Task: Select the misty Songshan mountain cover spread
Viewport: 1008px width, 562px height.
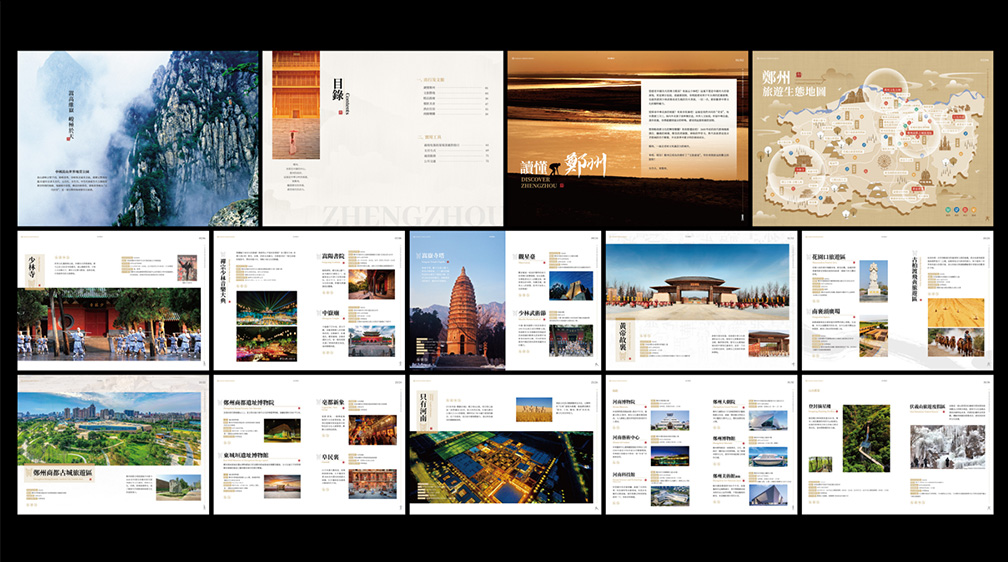Action: (x=138, y=138)
